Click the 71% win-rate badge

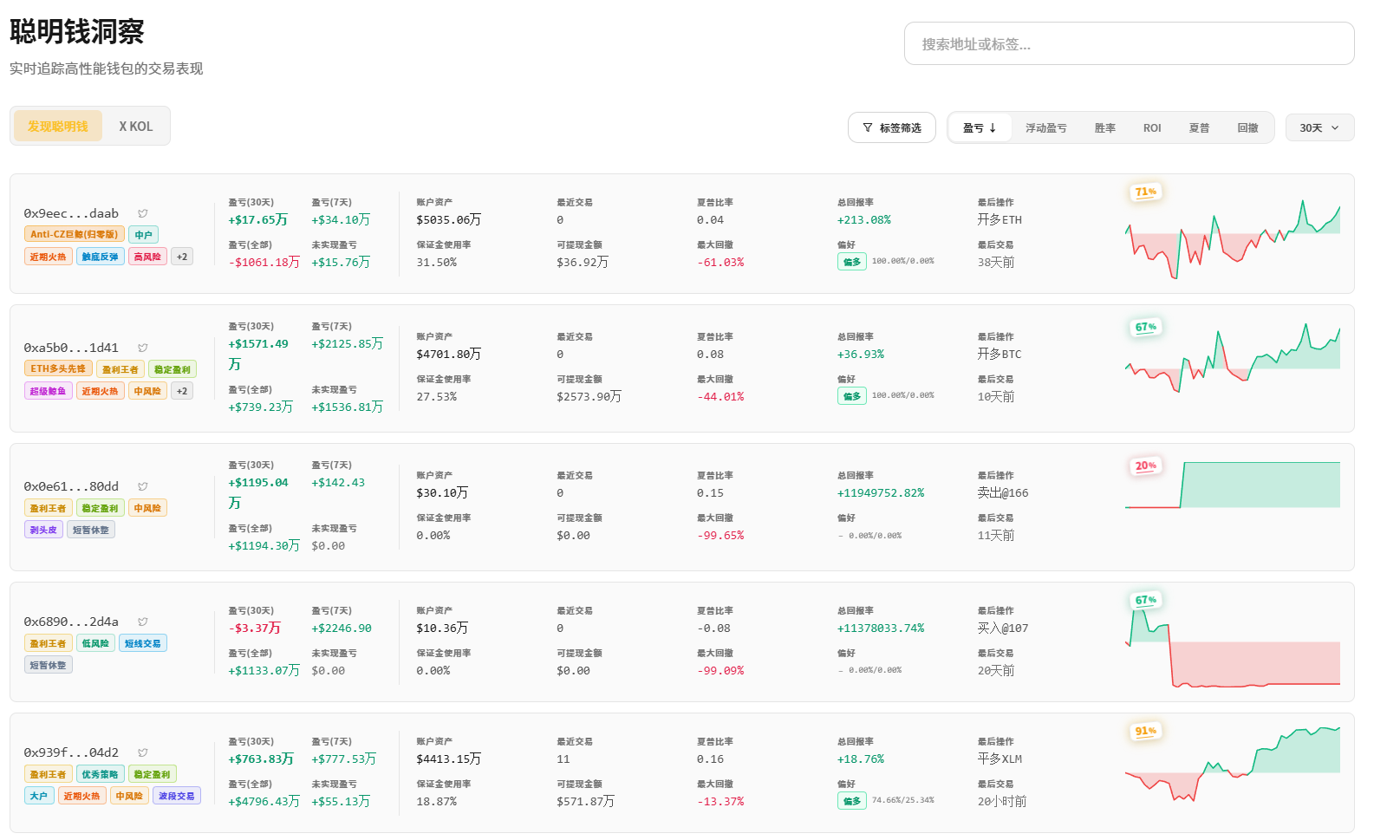pos(1145,192)
